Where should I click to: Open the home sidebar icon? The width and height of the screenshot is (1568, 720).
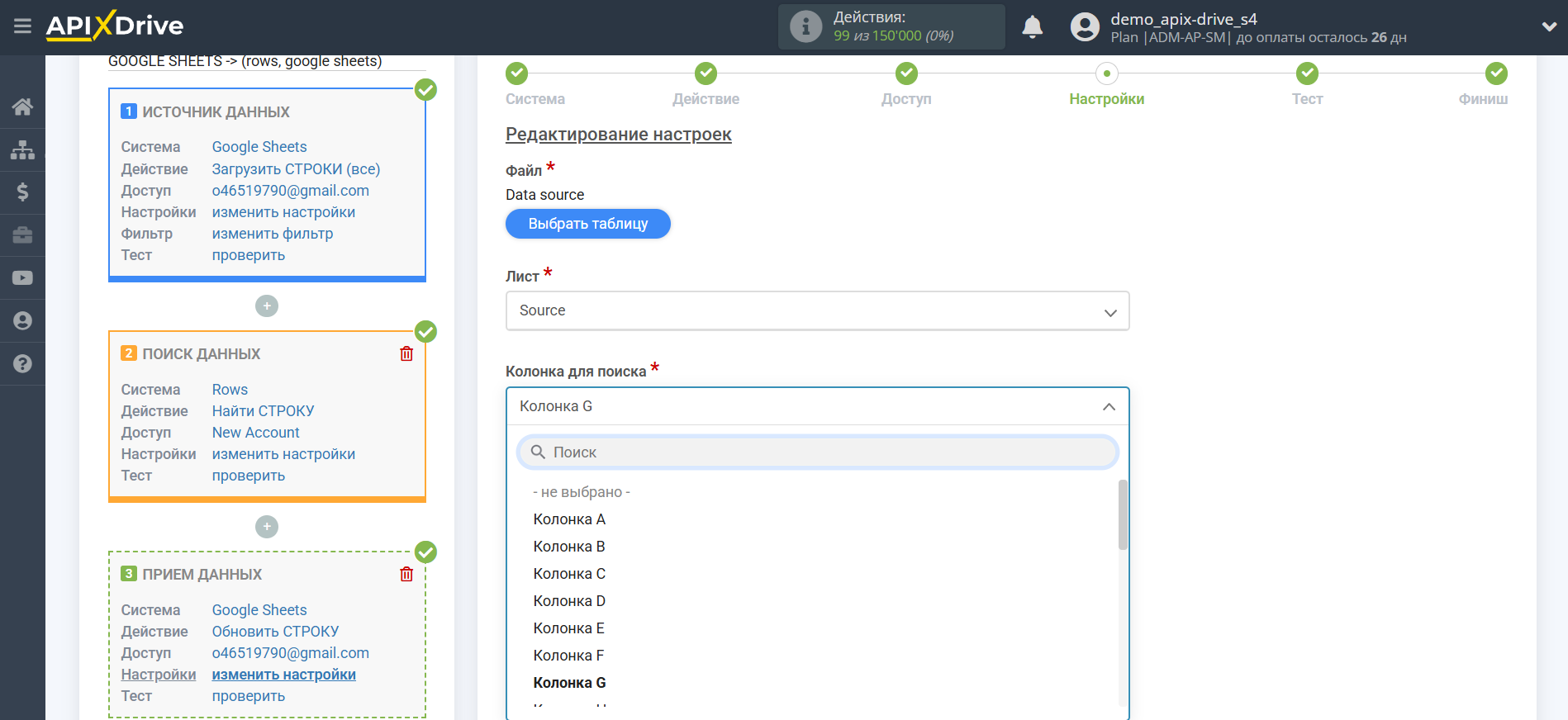coord(22,107)
